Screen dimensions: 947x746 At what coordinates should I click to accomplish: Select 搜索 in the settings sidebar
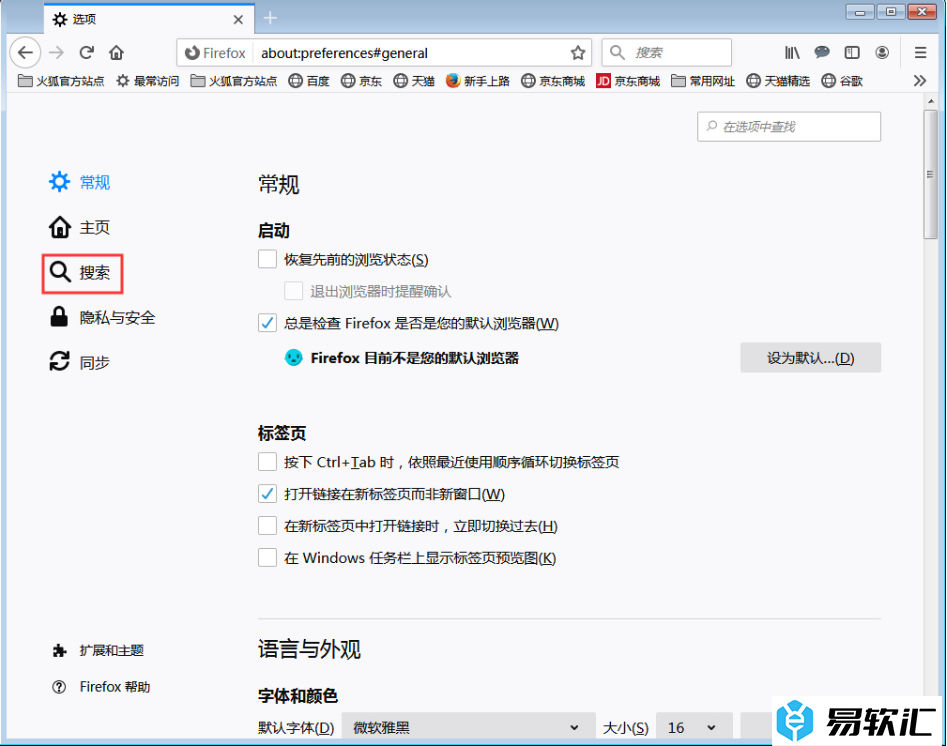(82, 273)
